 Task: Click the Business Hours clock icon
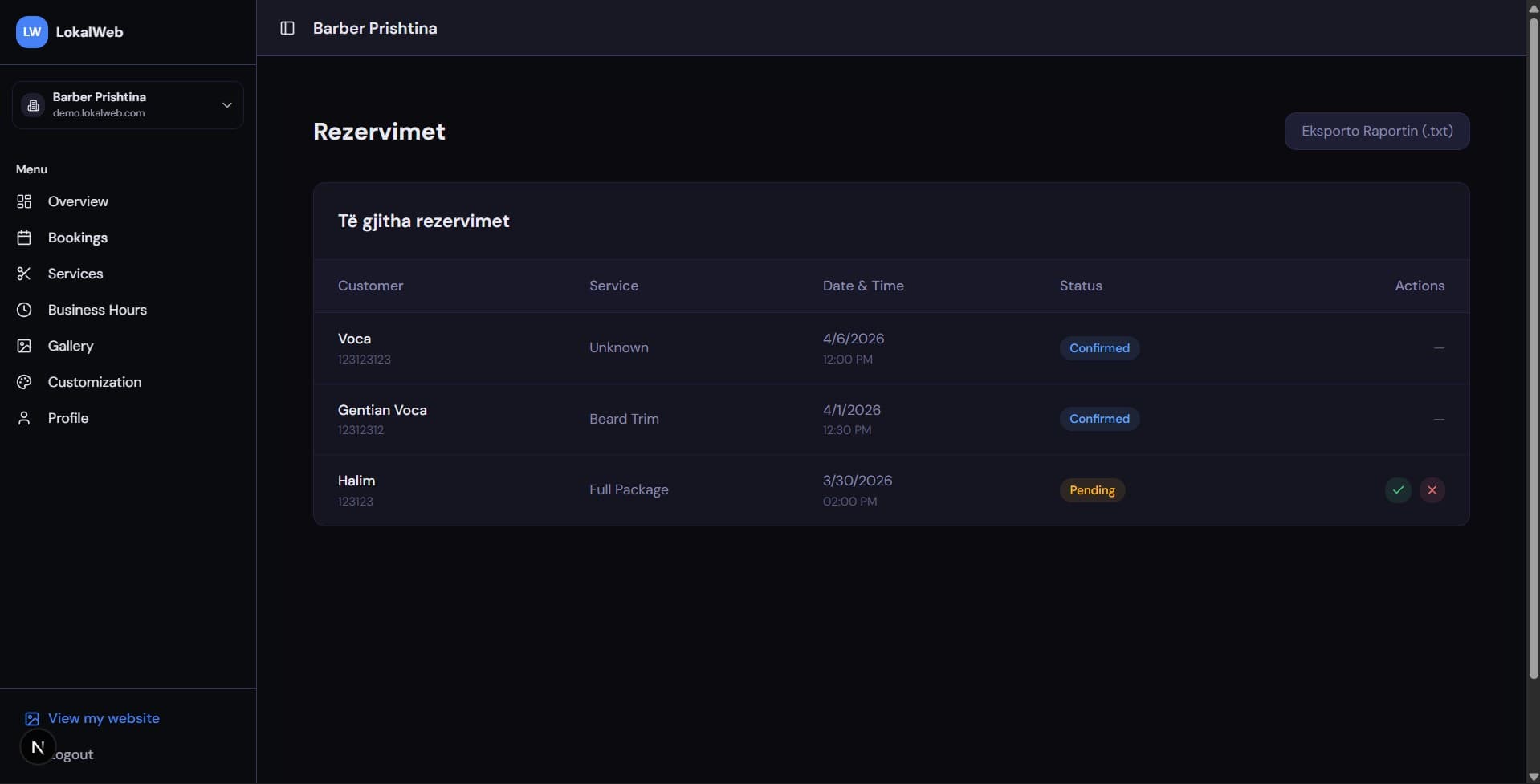click(24, 310)
